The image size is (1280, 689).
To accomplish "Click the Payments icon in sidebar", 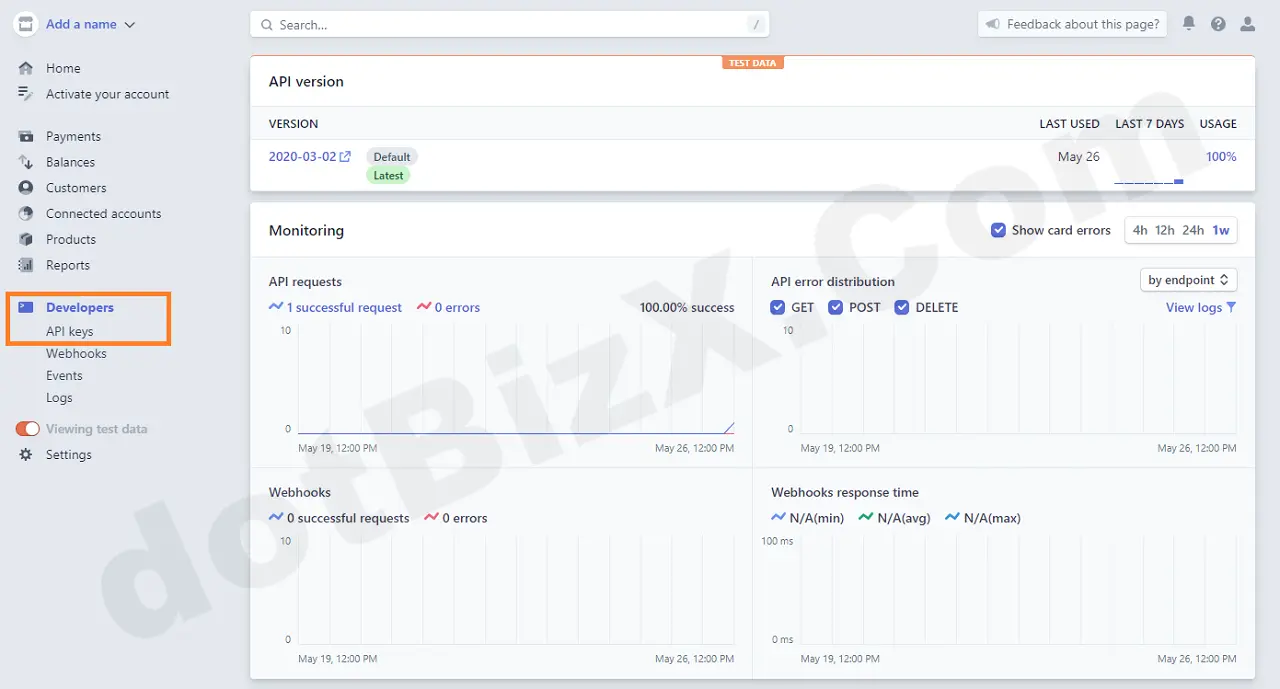I will [x=26, y=136].
